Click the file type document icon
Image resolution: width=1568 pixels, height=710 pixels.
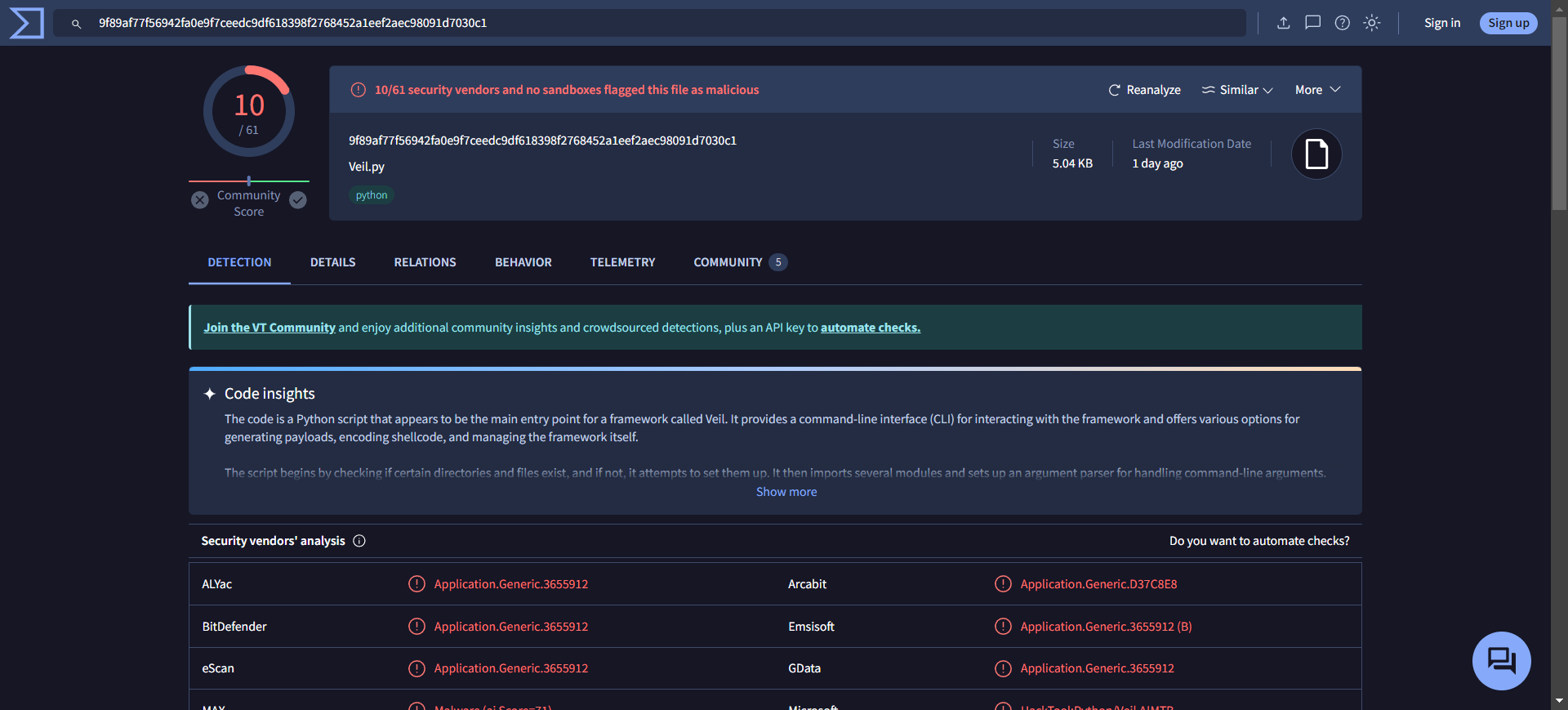tap(1316, 154)
